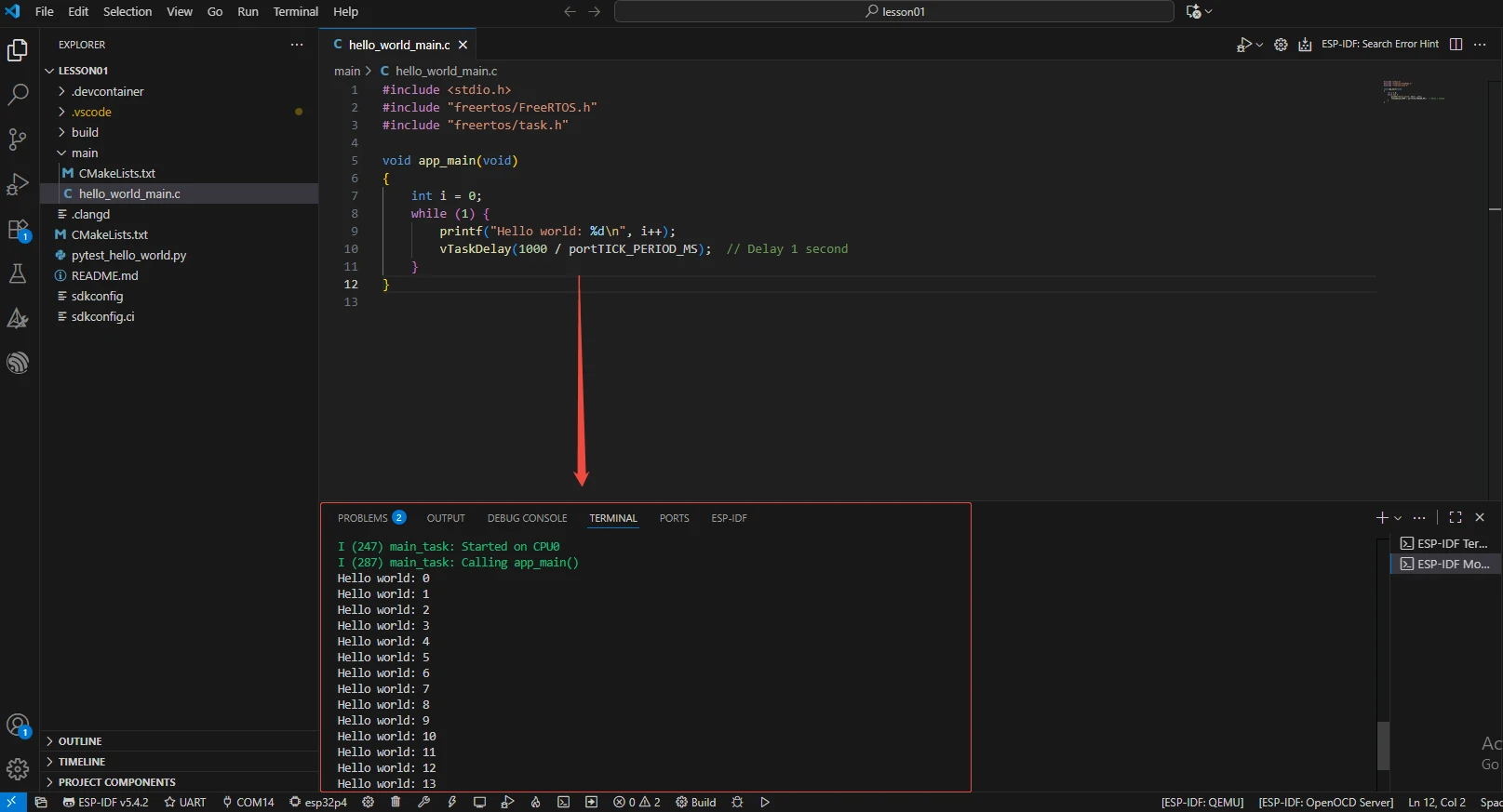Viewport: 1503px width, 812px height.
Task: Open the ESP-IDF Explorer sidebar icon
Action: click(x=18, y=363)
